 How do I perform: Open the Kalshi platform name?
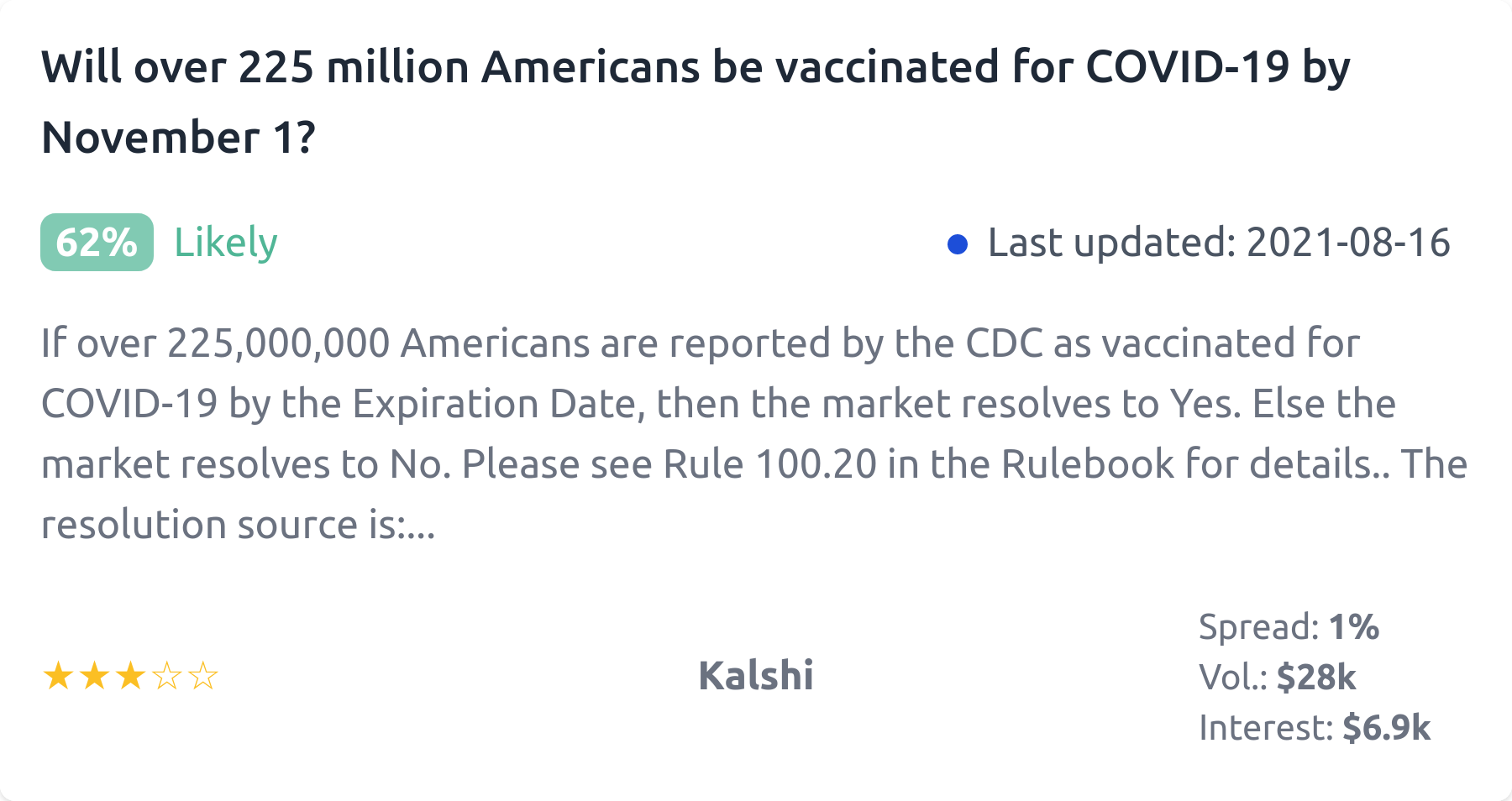[x=756, y=676]
